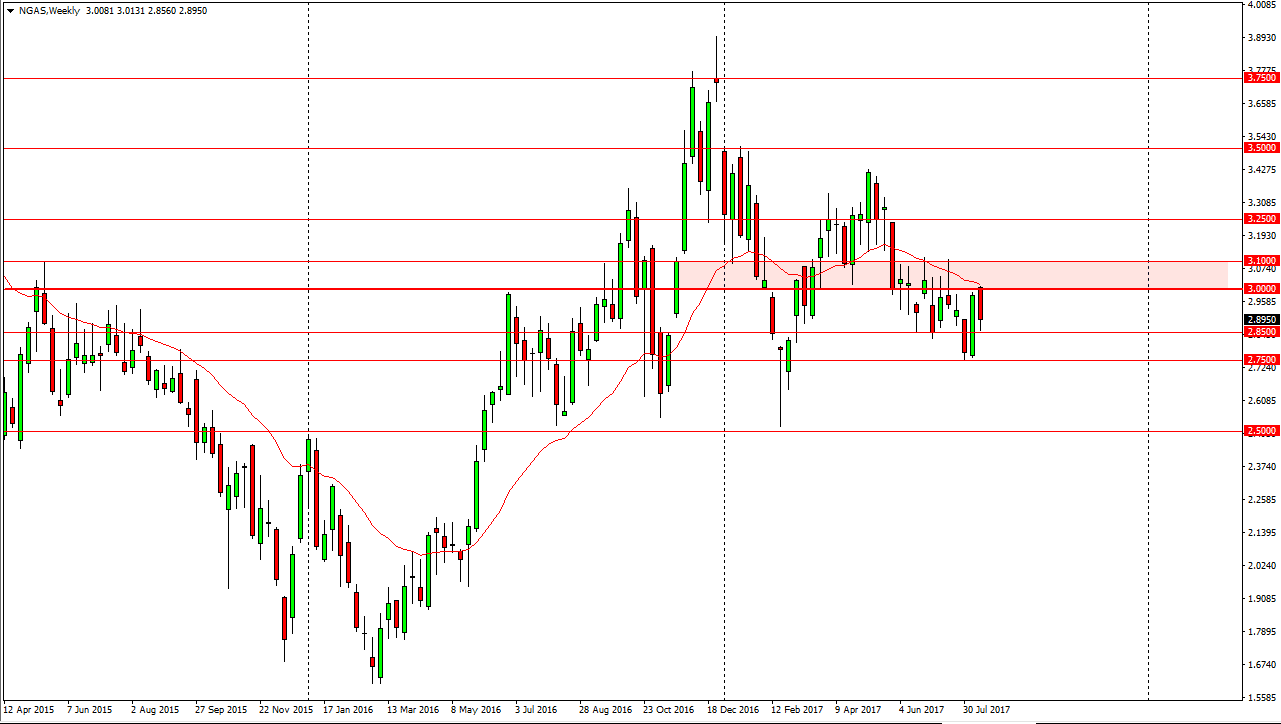Viewport: 1281px width, 724px height.
Task: Select the 2.5000 red price label
Action: [1259, 431]
